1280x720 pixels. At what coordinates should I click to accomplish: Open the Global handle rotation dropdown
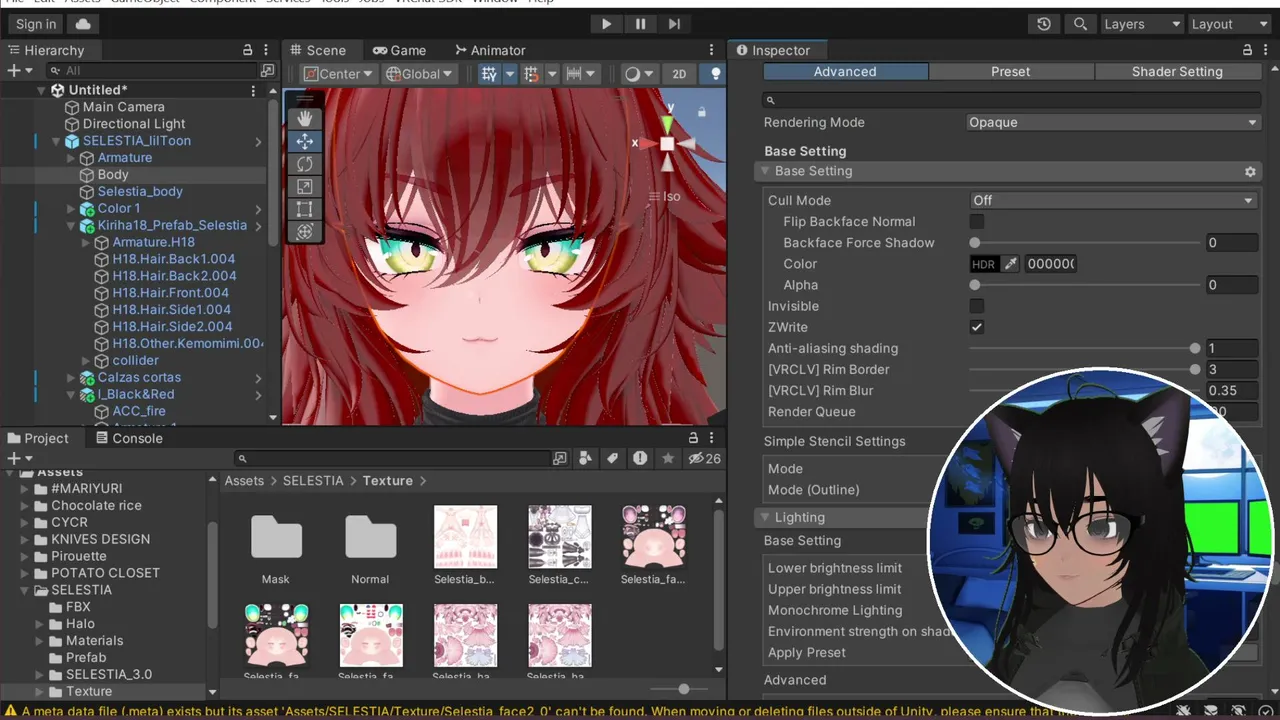(x=419, y=74)
